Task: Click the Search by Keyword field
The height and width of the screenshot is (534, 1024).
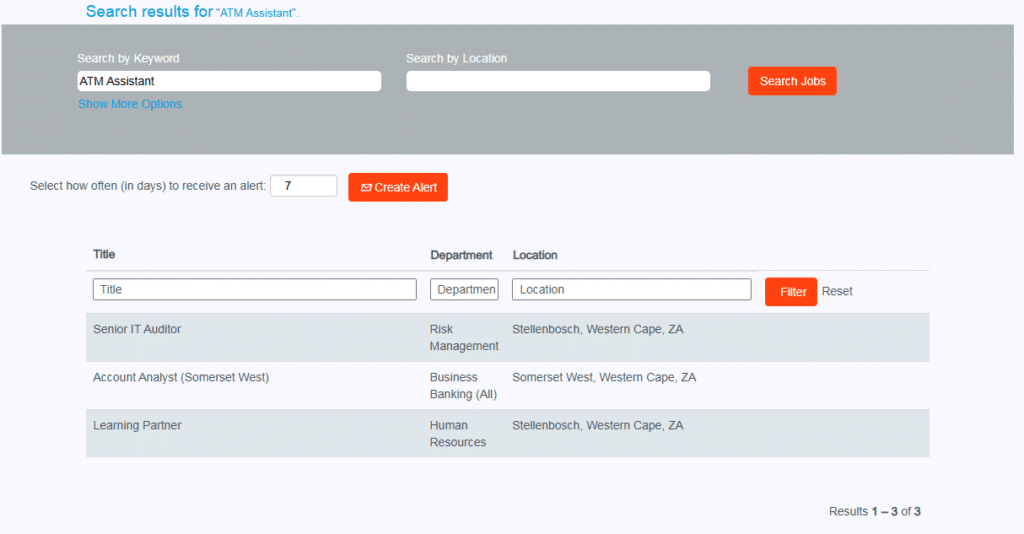Action: [x=229, y=81]
